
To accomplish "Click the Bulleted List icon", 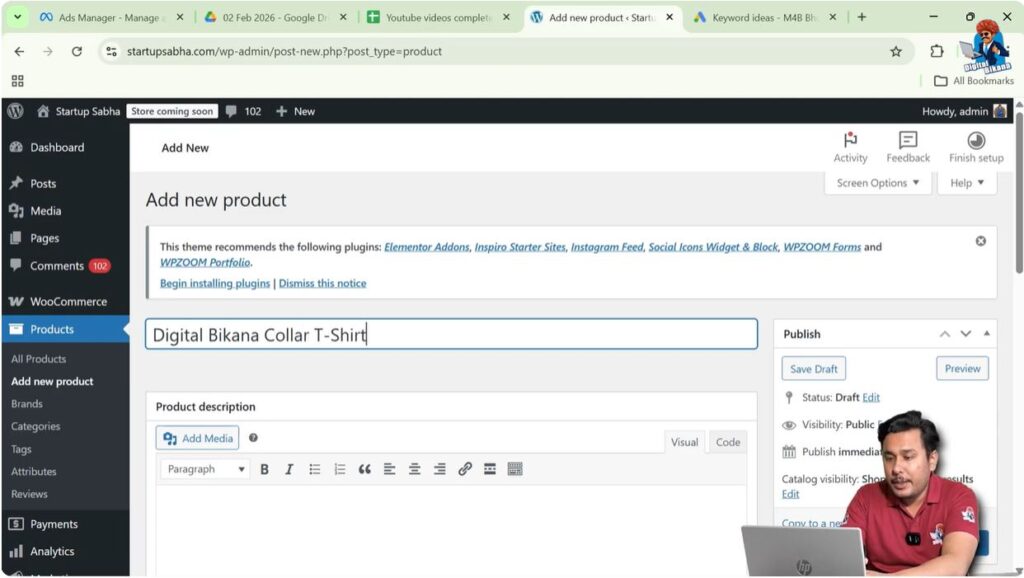I will [314, 468].
